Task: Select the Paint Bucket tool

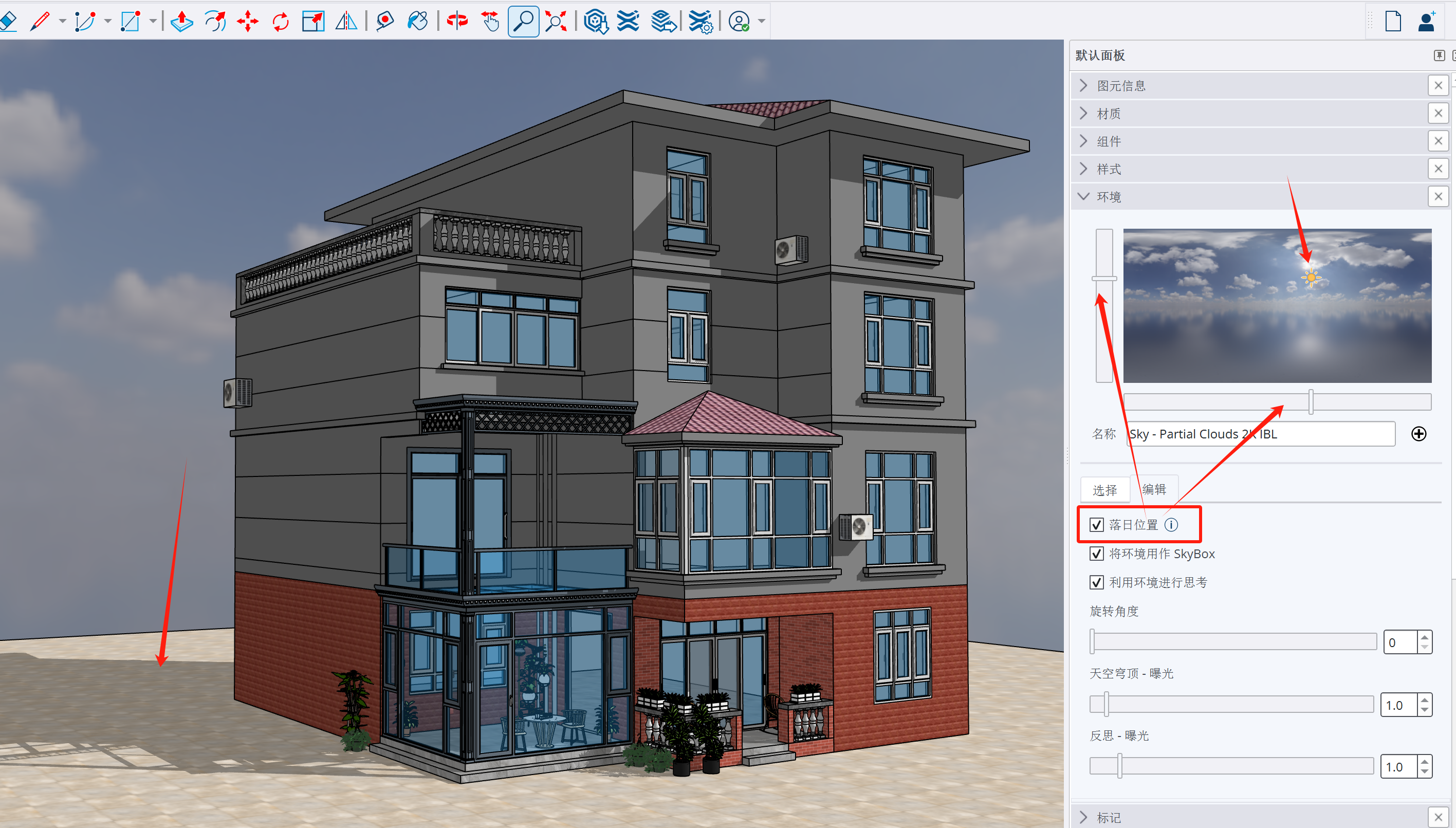Action: 417,22
